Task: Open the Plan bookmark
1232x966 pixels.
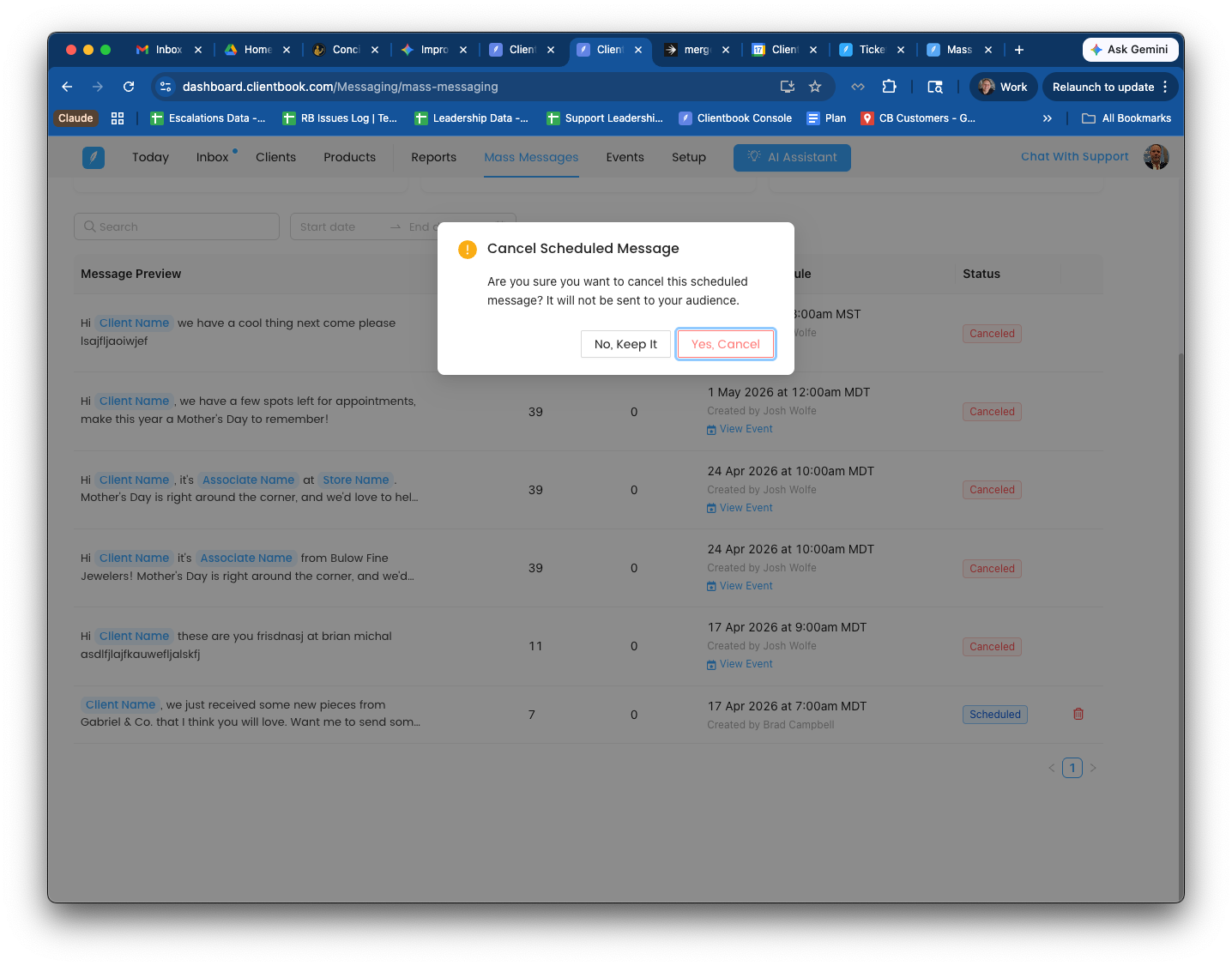Action: point(827,118)
